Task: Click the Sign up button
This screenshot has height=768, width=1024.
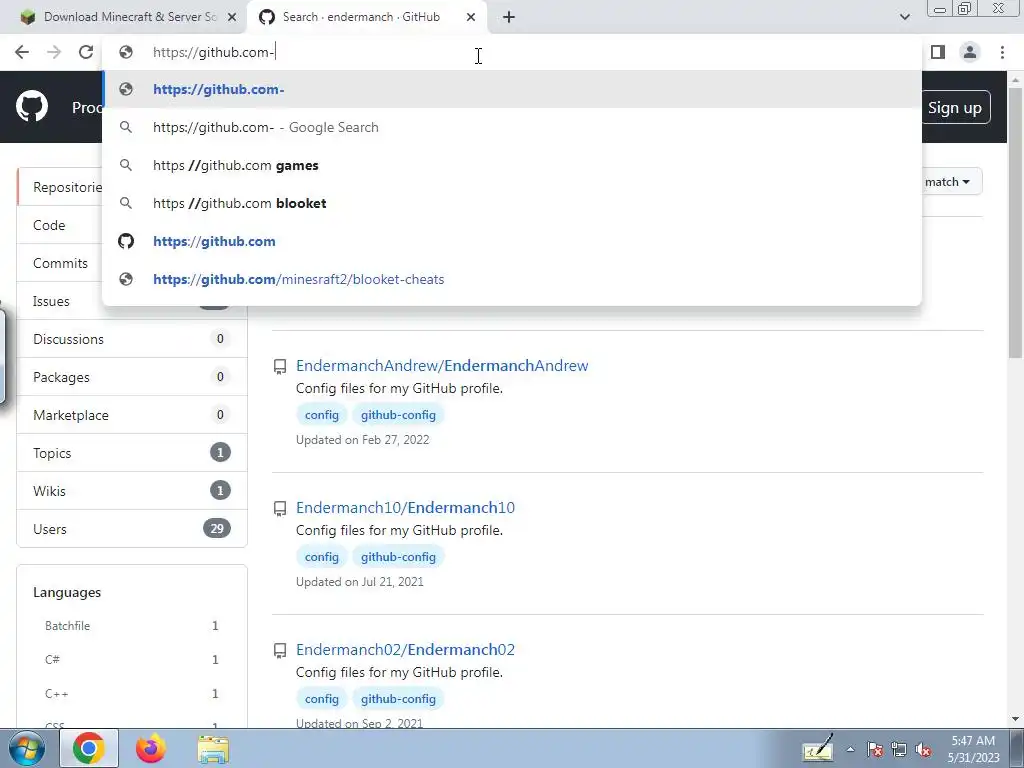Action: coord(954,107)
